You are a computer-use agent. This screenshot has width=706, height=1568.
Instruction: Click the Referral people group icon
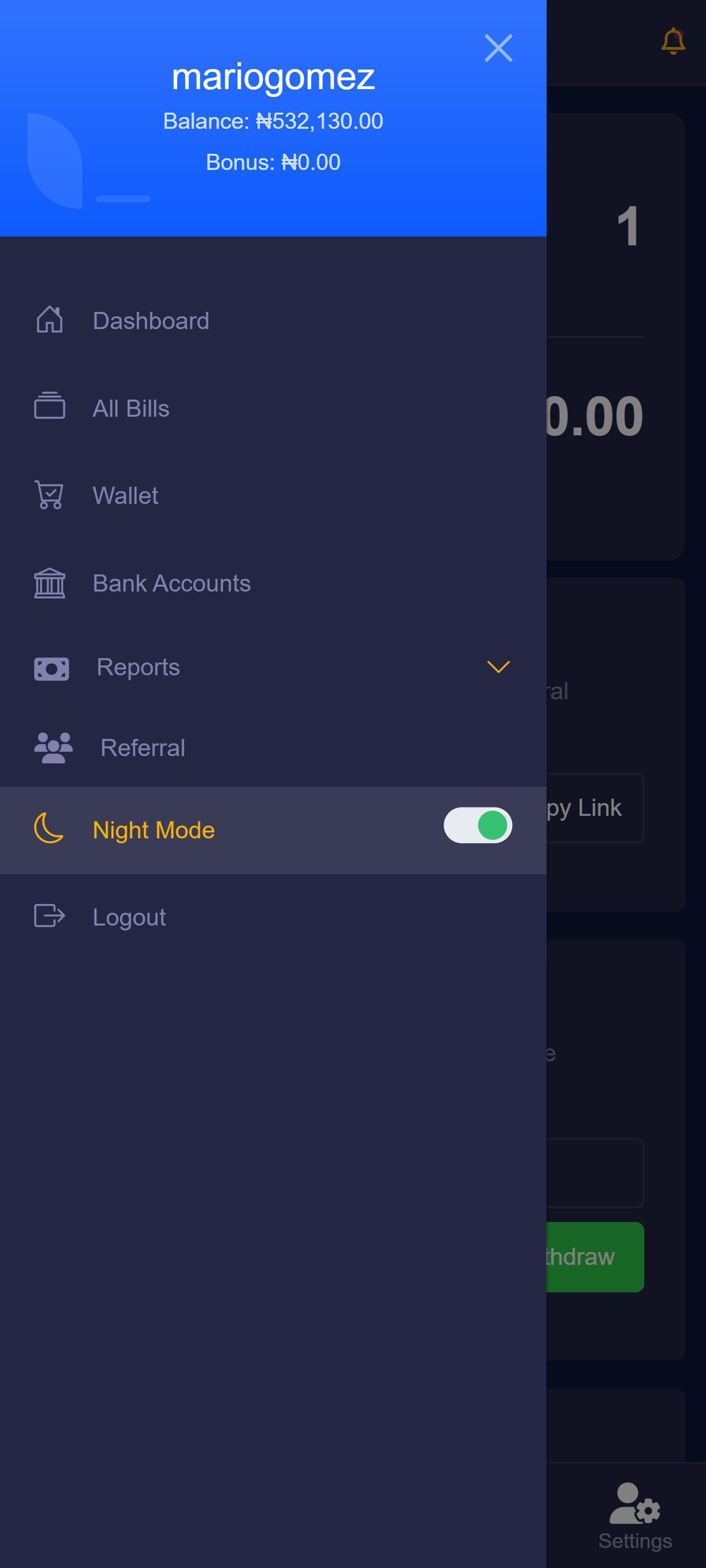tap(53, 747)
